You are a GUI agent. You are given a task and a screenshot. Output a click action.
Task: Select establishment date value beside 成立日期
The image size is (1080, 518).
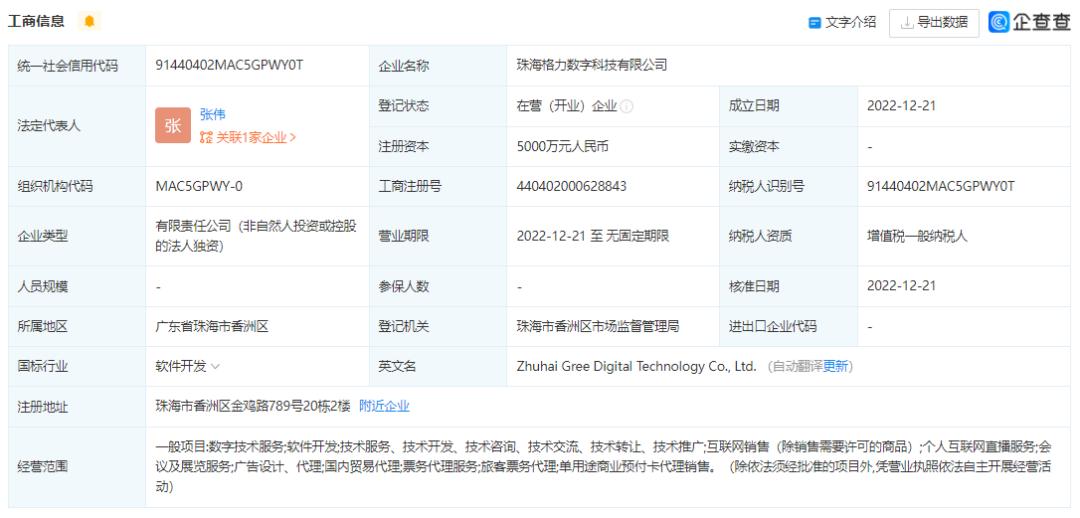click(901, 106)
